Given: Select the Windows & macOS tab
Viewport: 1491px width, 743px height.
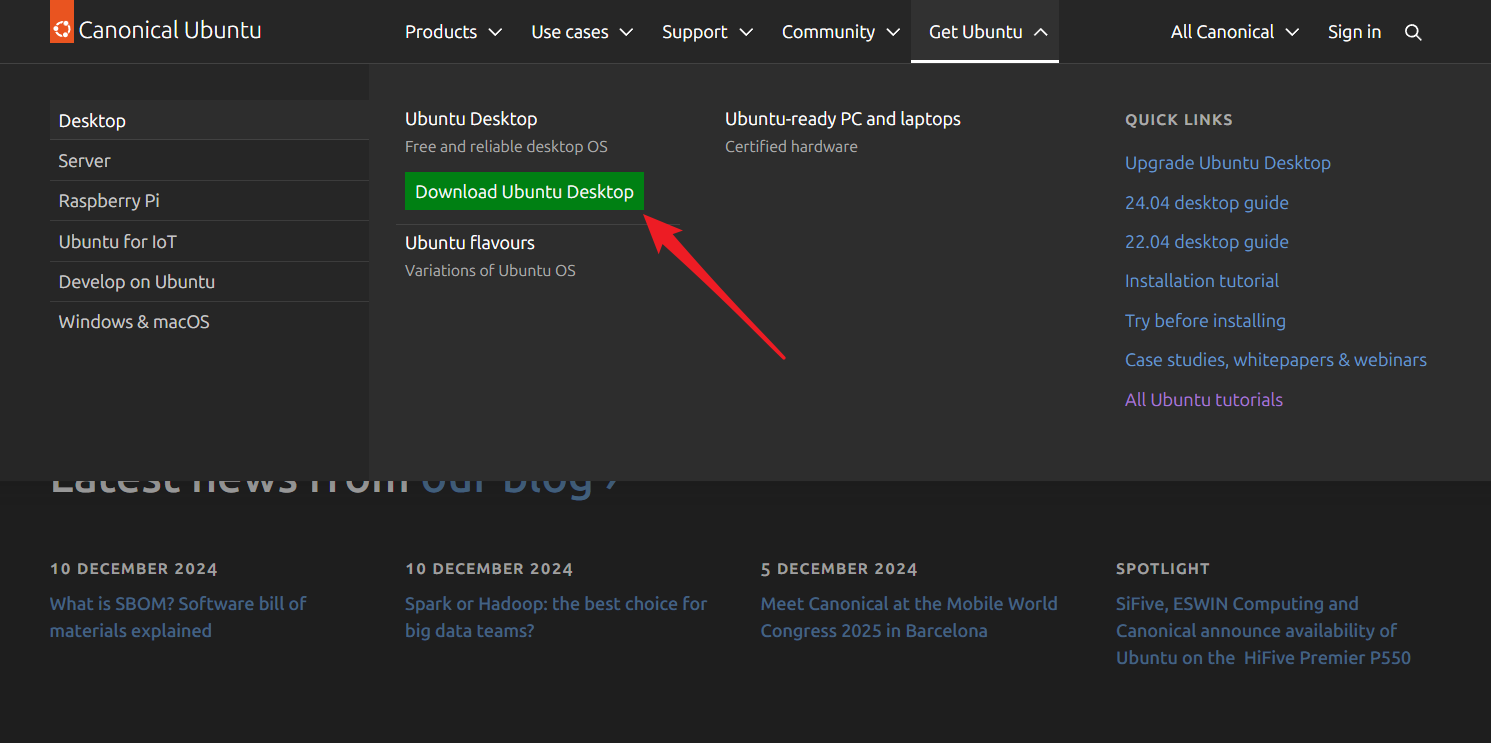Looking at the screenshot, I should coord(209,321).
